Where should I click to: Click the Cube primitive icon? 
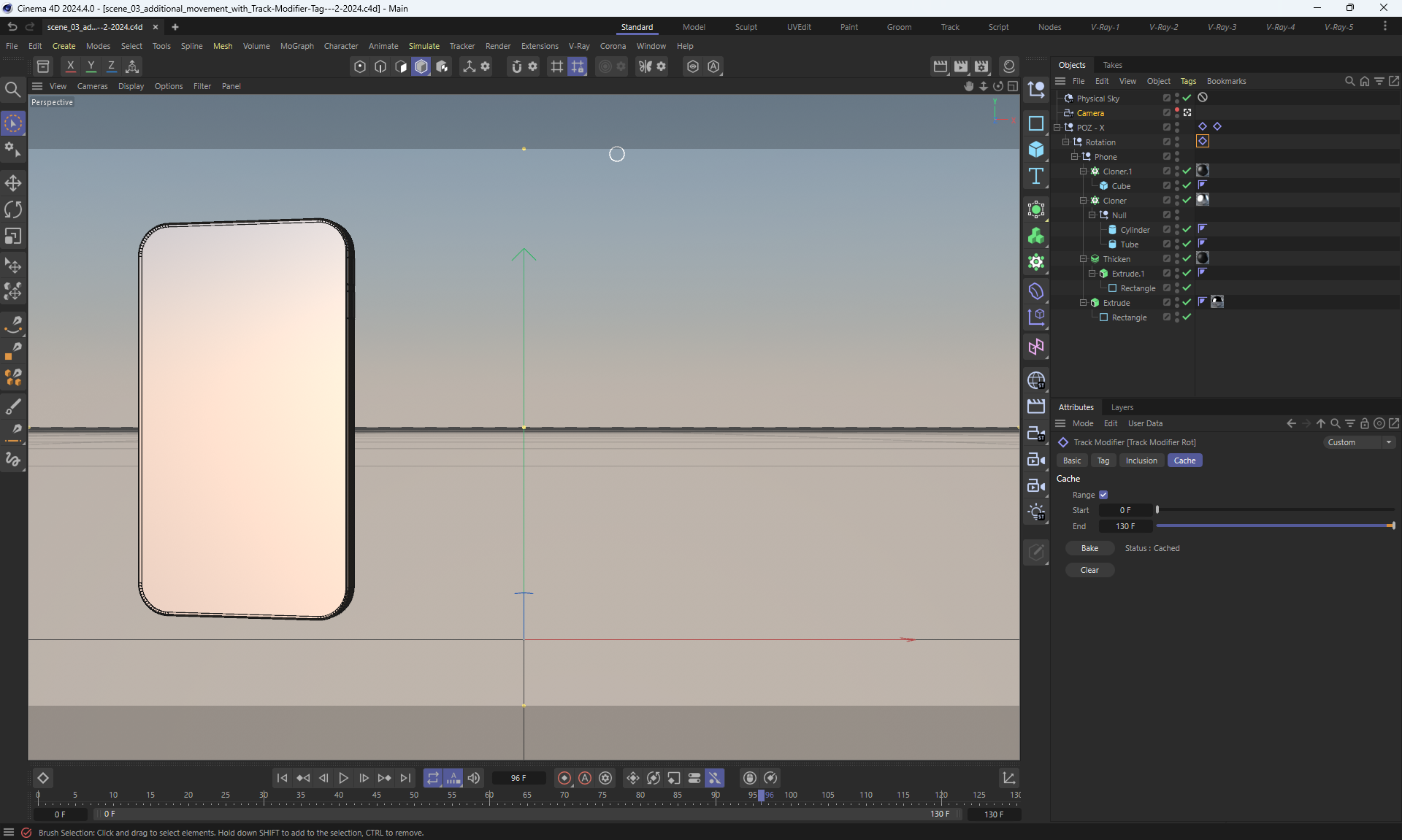(1035, 150)
